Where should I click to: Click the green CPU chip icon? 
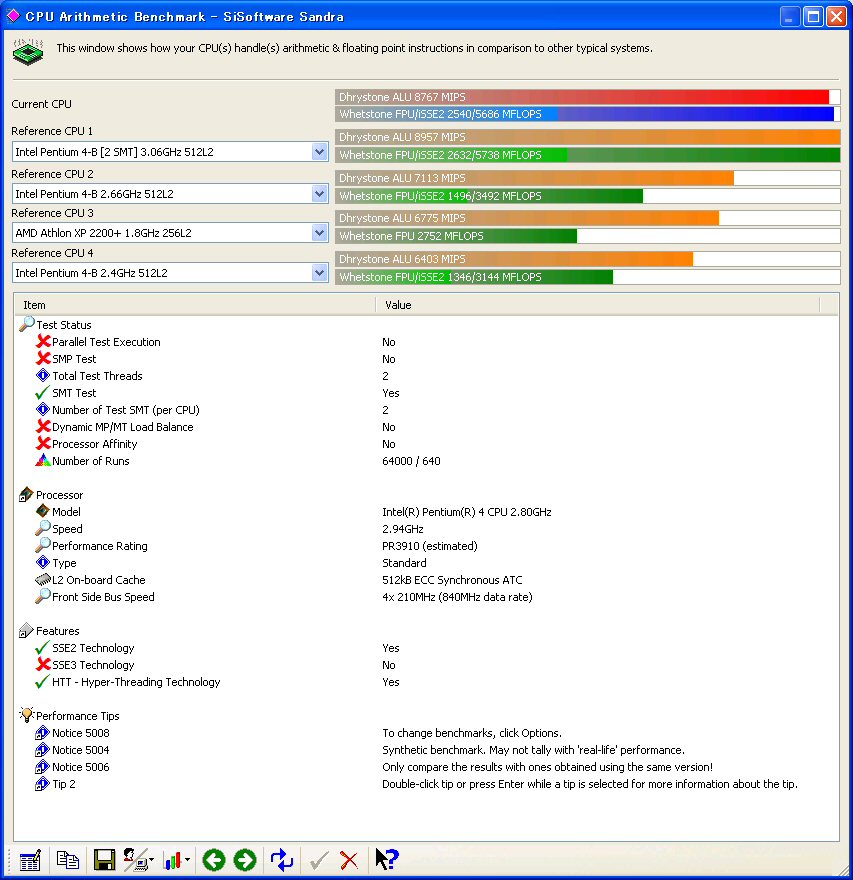coord(27,52)
